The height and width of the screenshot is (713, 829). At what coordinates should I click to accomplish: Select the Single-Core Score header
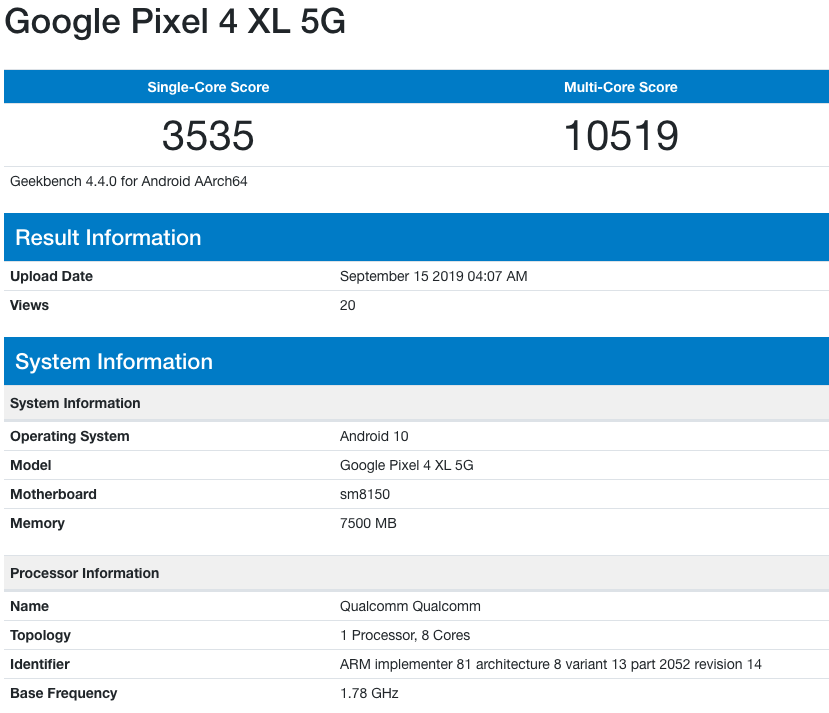click(x=208, y=87)
